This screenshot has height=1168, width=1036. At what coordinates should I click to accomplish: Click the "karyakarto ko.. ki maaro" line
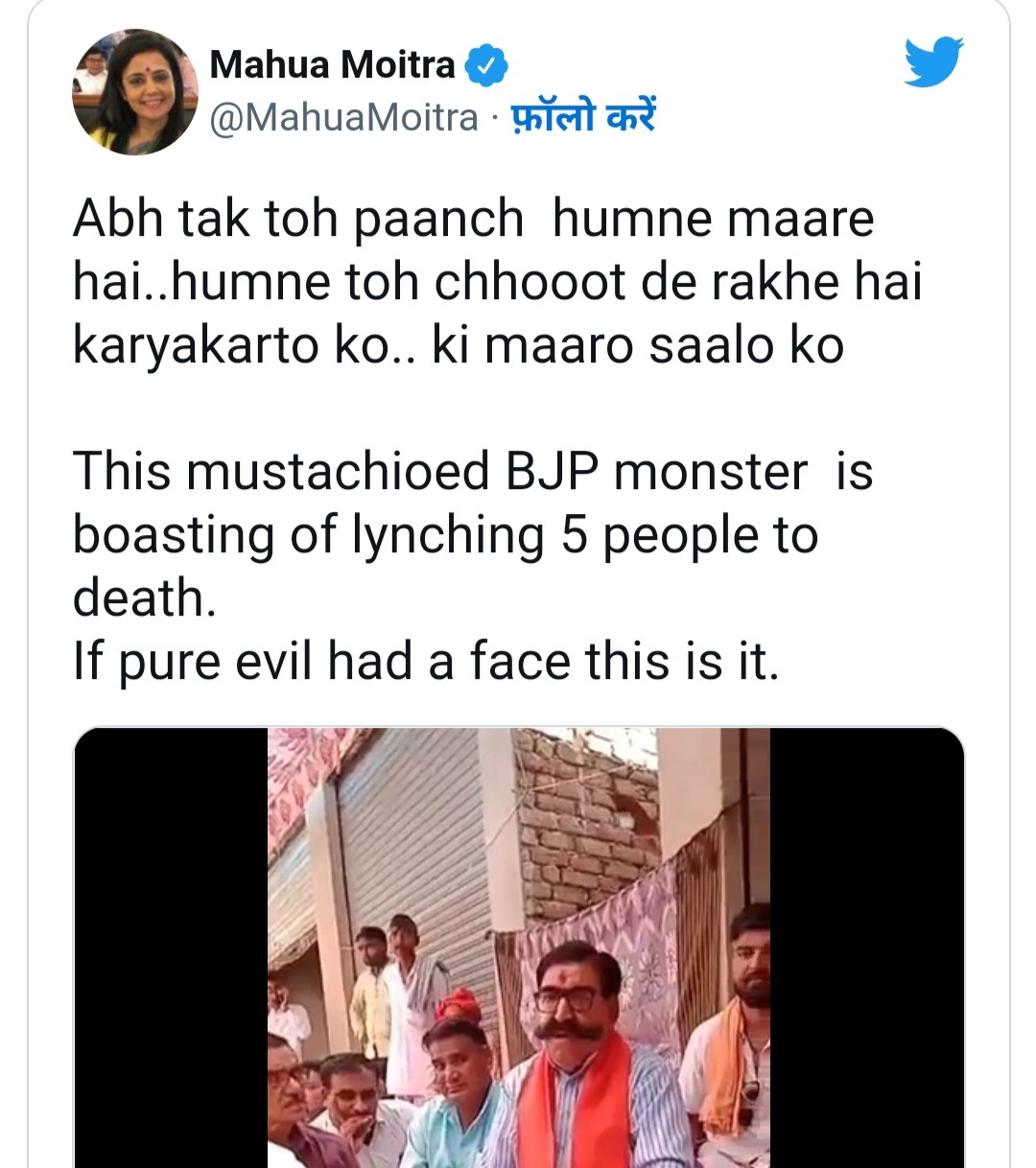[x=458, y=345]
